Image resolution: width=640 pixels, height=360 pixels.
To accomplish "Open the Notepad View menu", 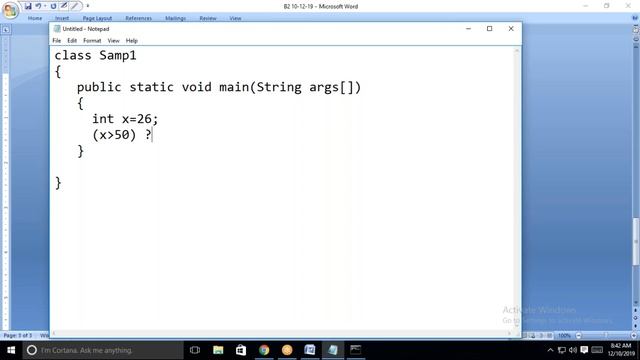I will [x=113, y=41].
